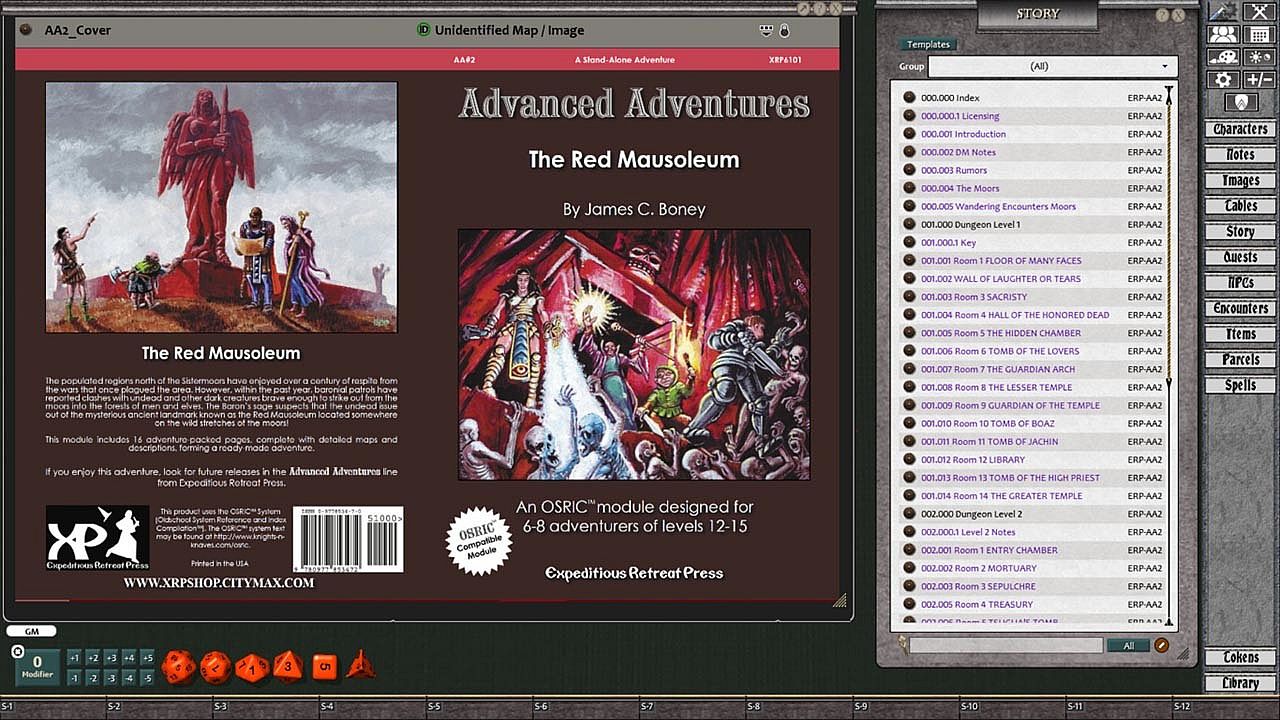Open link icon for 000.001 Introduction
The width and height of the screenshot is (1280, 720).
(909, 134)
